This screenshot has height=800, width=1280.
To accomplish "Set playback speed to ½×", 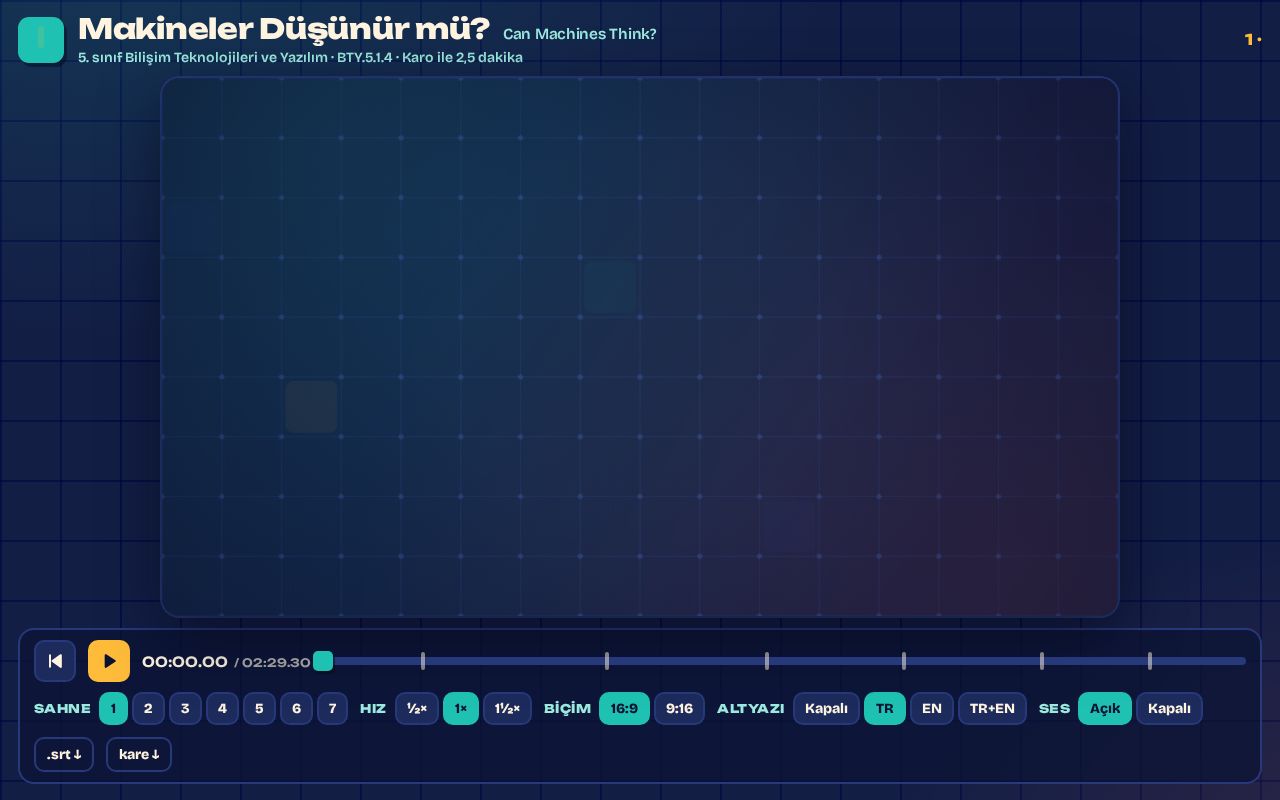I will click(417, 708).
